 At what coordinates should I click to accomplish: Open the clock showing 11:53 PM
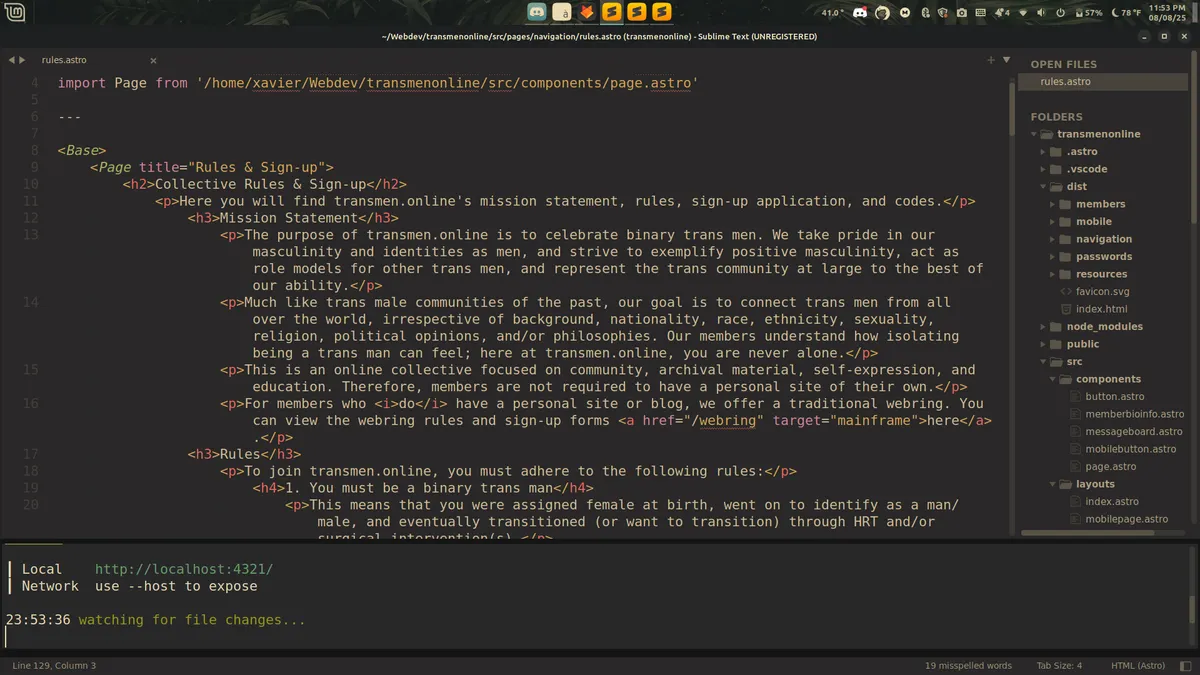(1167, 13)
